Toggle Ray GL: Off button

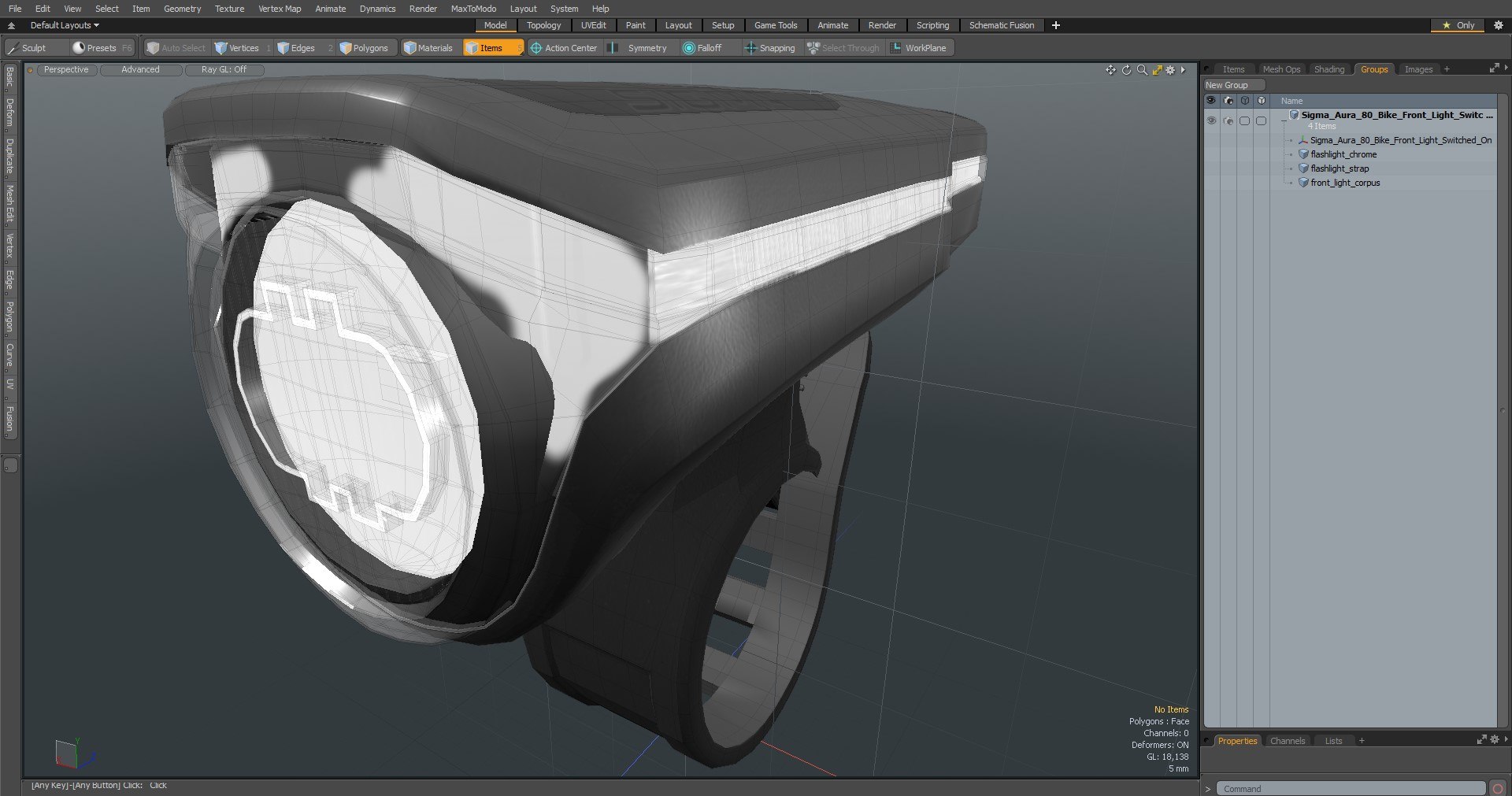[x=224, y=70]
